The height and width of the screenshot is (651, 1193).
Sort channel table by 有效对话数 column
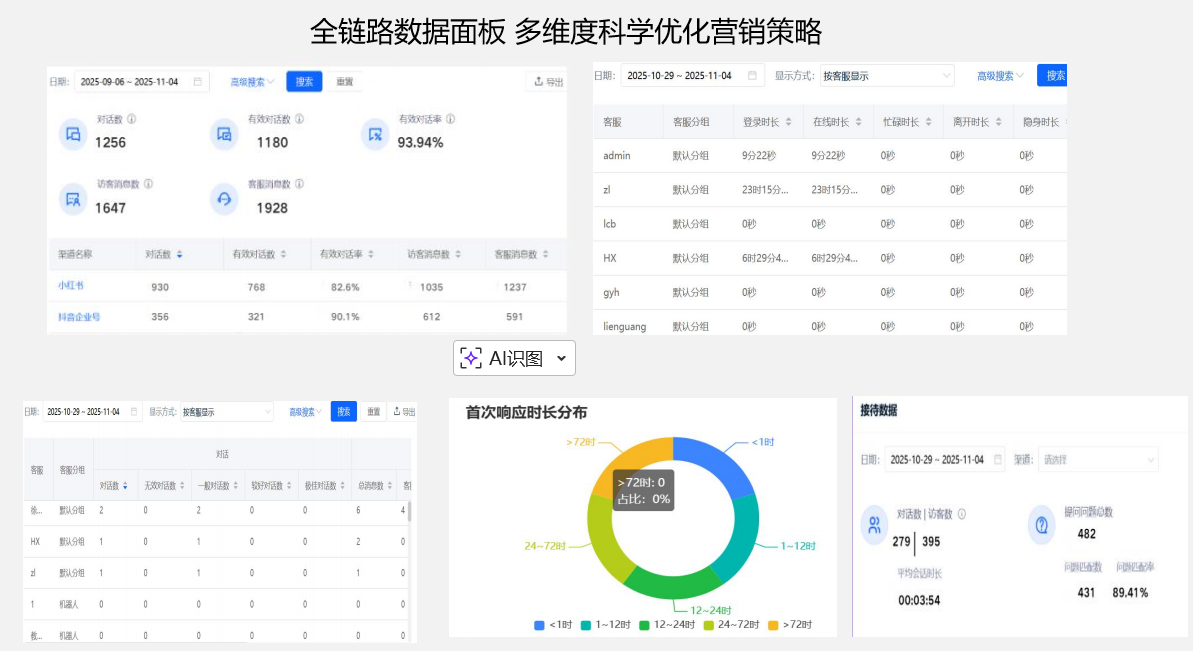pyautogui.click(x=283, y=254)
